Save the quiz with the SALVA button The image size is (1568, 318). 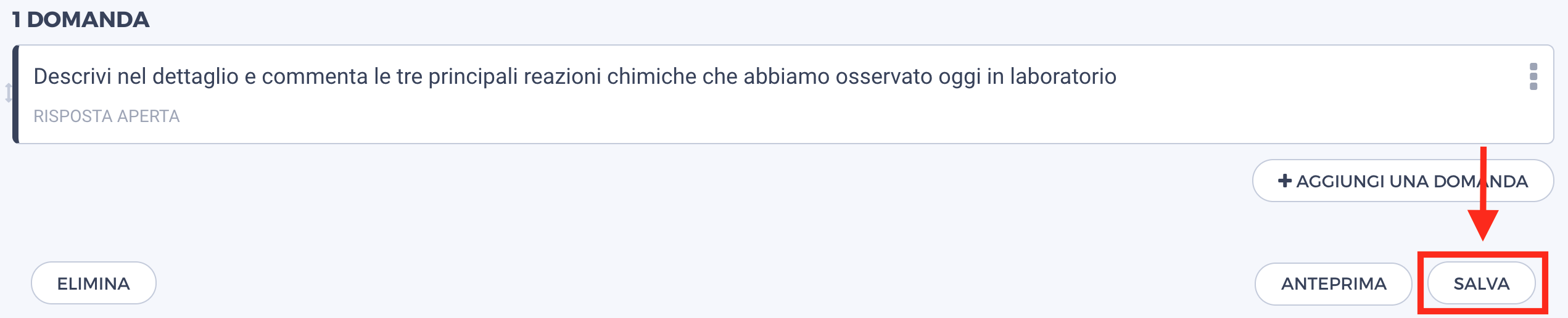click(x=1482, y=283)
